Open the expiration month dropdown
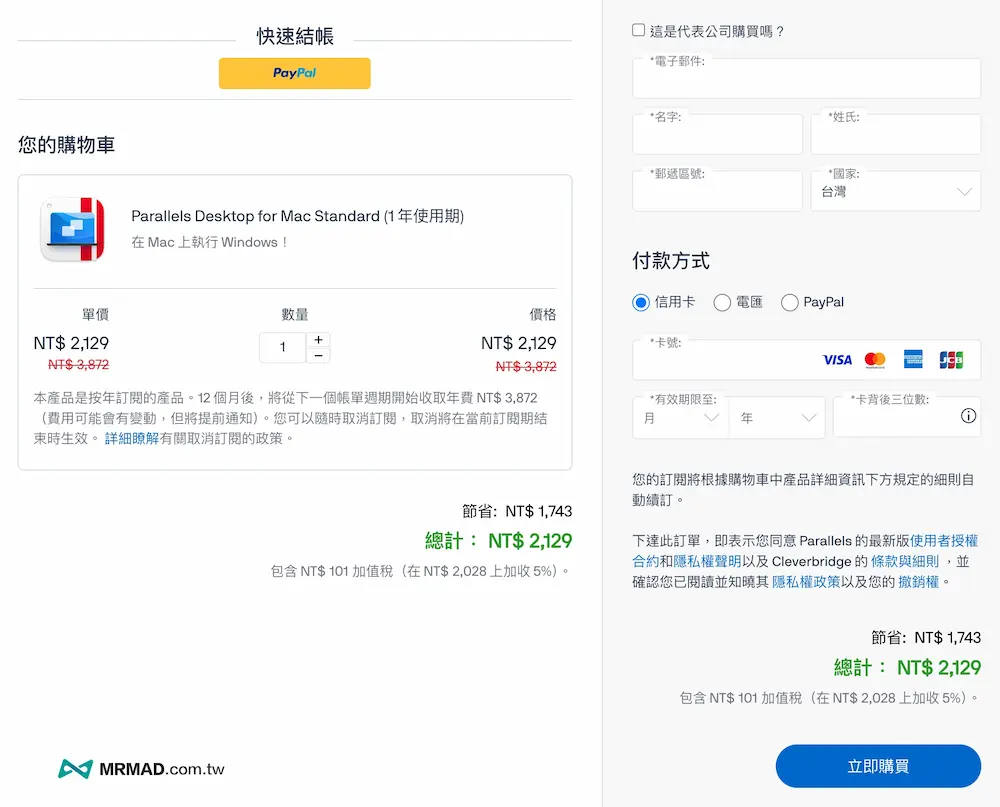 pos(680,417)
